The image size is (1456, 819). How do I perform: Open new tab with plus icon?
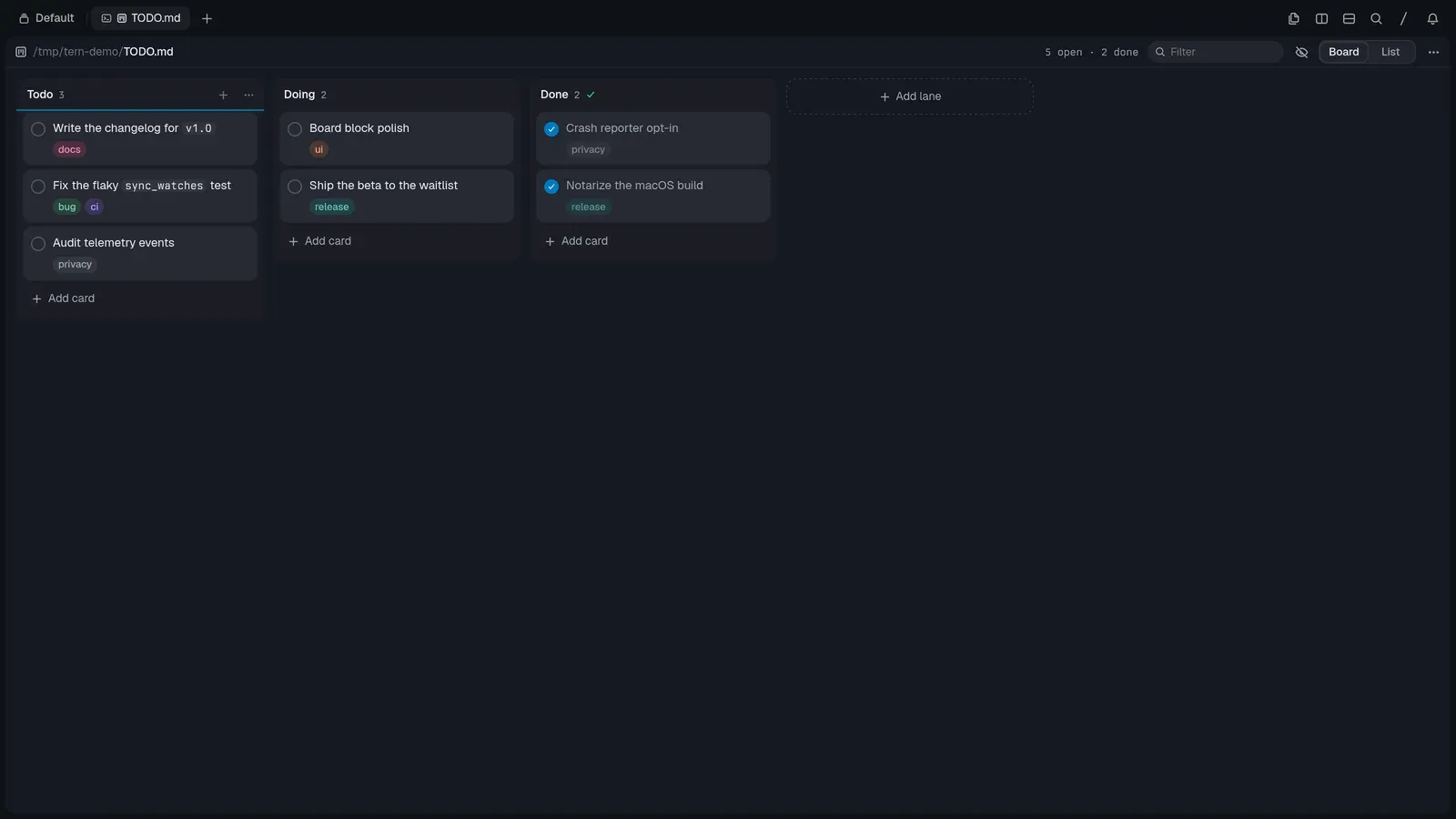(x=207, y=18)
